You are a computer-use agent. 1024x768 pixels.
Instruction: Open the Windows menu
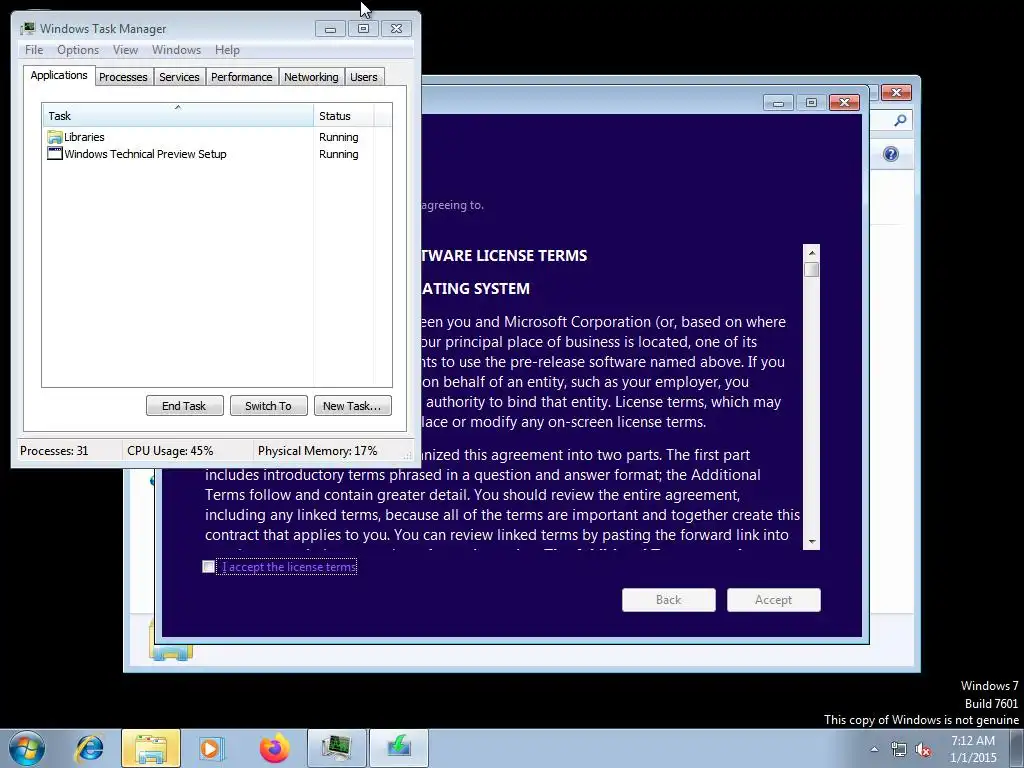click(x=176, y=50)
